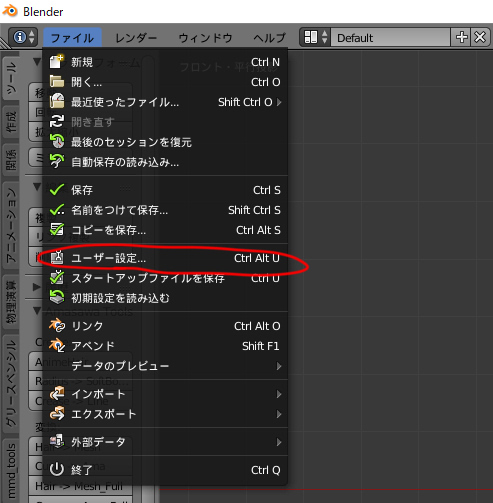The image size is (493, 503).
Task: Open the ウィンドウ menu
Action: click(x=205, y=38)
